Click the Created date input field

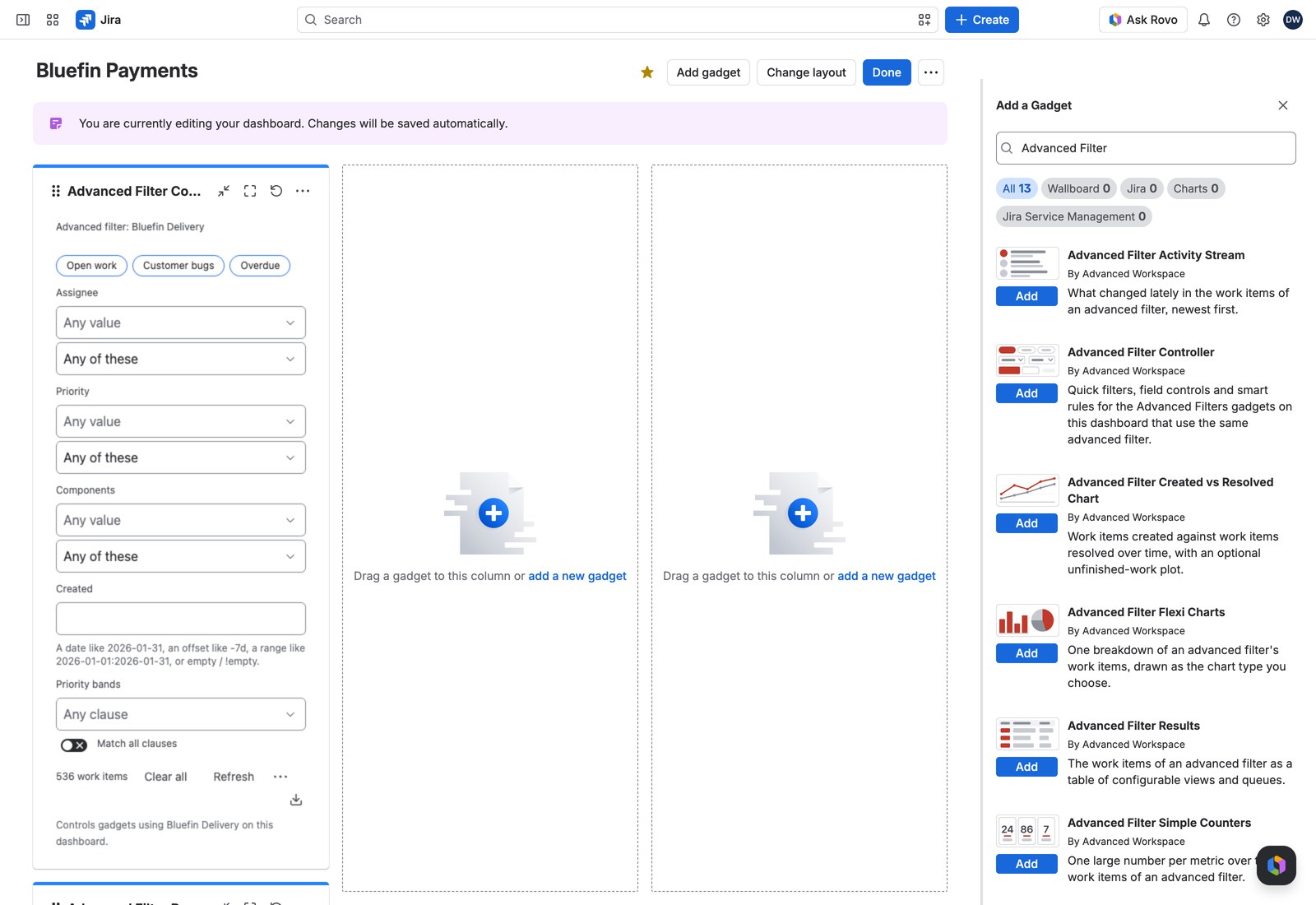coord(181,619)
